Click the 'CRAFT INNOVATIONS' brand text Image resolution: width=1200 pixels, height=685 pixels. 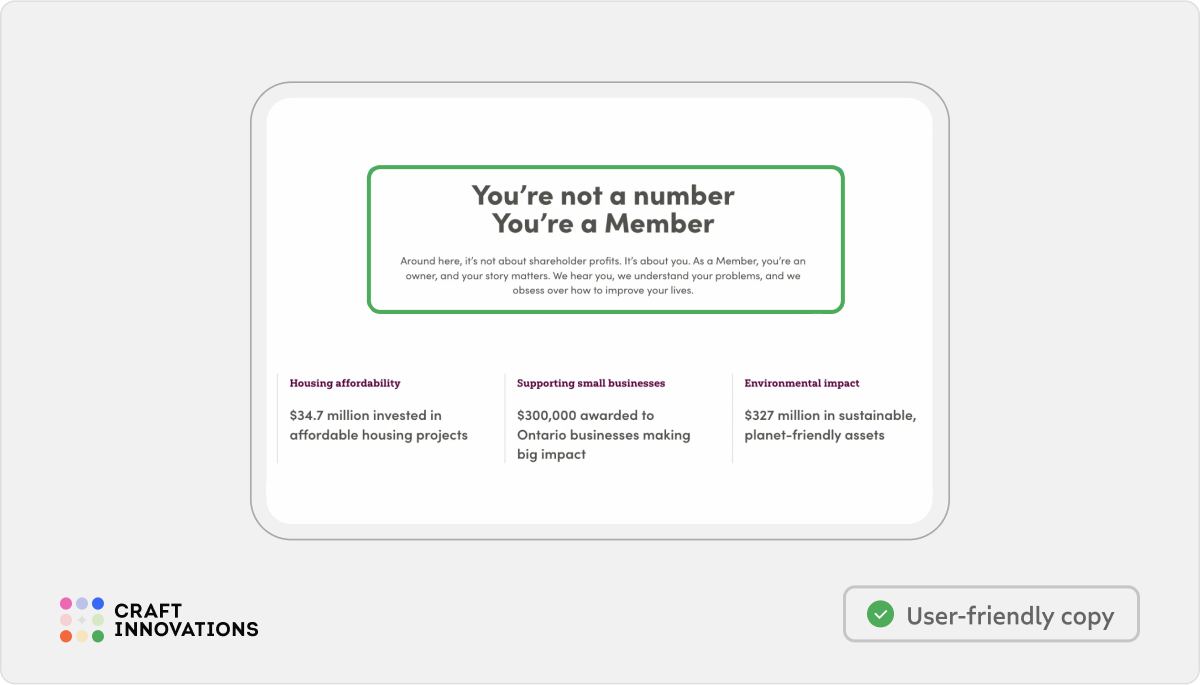click(x=186, y=620)
